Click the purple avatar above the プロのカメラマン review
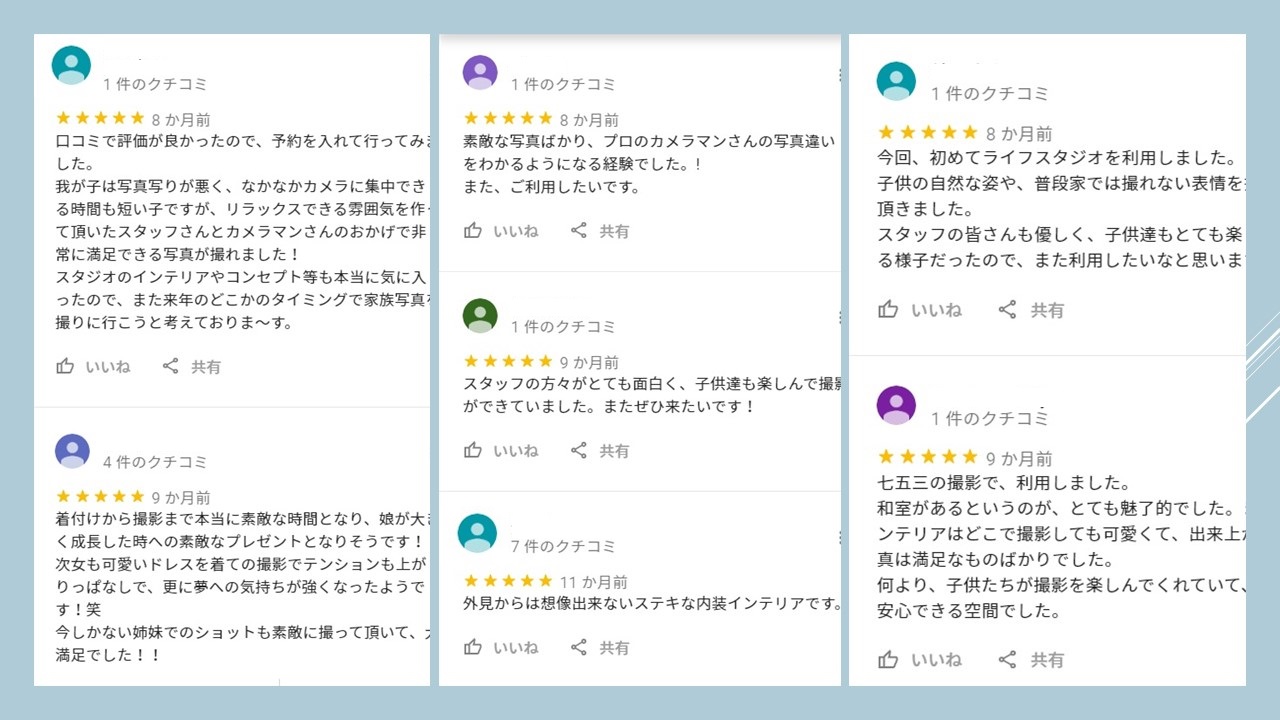Screen dimensions: 1280x720 pyautogui.click(x=480, y=72)
